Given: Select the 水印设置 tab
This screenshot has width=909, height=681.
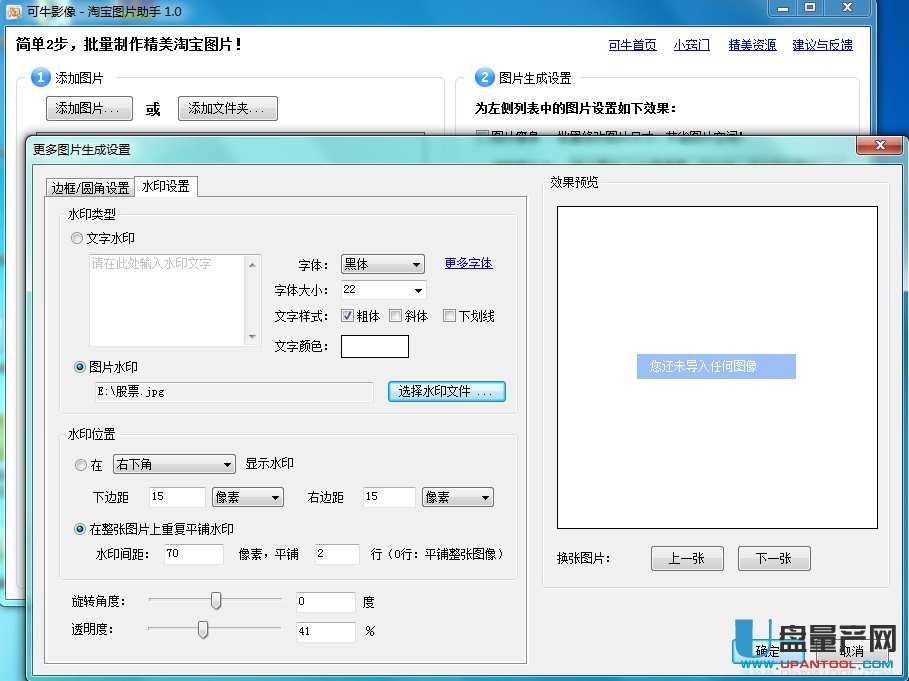Looking at the screenshot, I should coord(164,185).
